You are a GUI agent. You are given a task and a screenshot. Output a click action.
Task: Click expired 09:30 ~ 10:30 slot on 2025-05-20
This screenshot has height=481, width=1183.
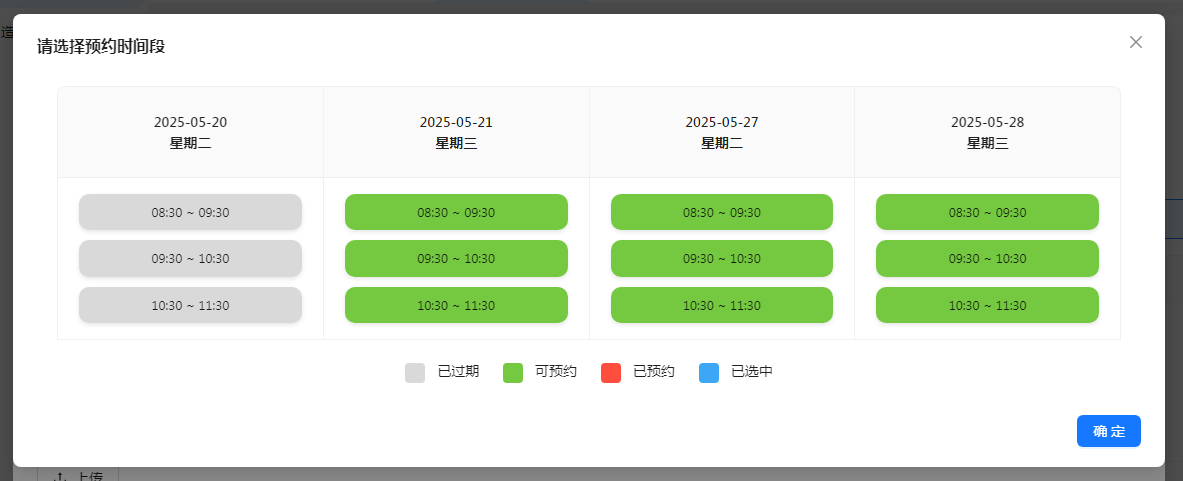point(190,259)
